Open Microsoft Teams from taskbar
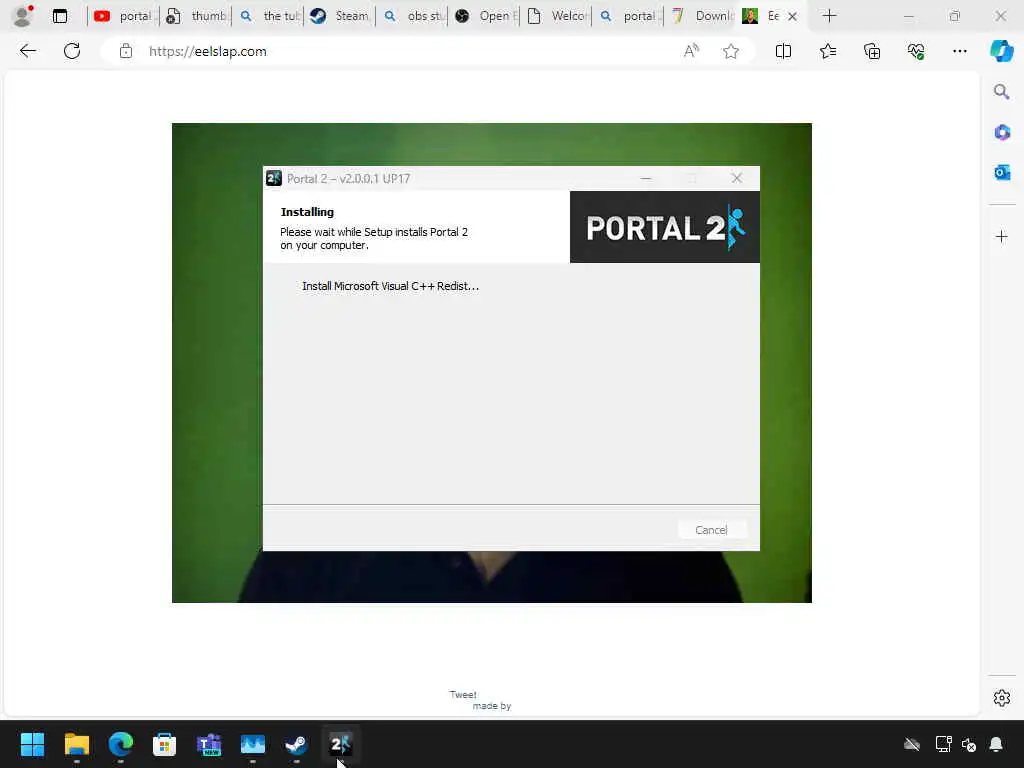The width and height of the screenshot is (1024, 768). (209, 744)
